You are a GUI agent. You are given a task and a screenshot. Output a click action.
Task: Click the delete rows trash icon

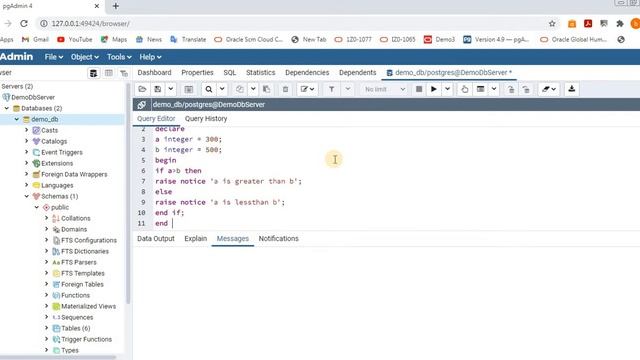click(x=285, y=89)
